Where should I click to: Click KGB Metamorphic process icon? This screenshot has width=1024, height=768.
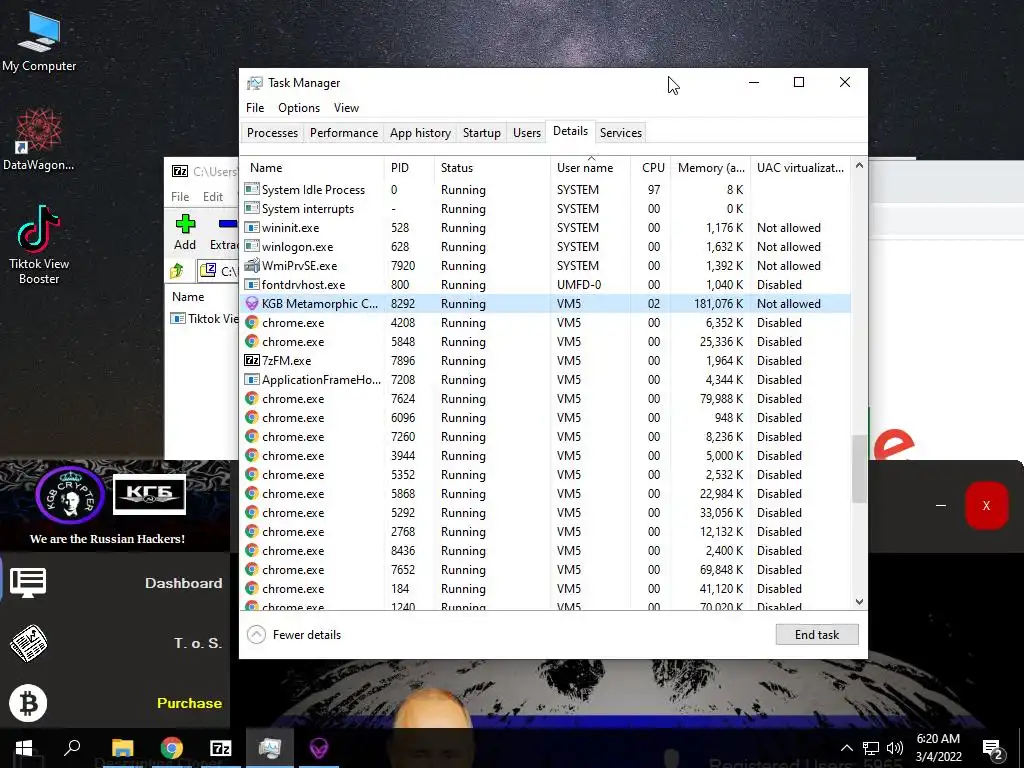click(x=251, y=304)
